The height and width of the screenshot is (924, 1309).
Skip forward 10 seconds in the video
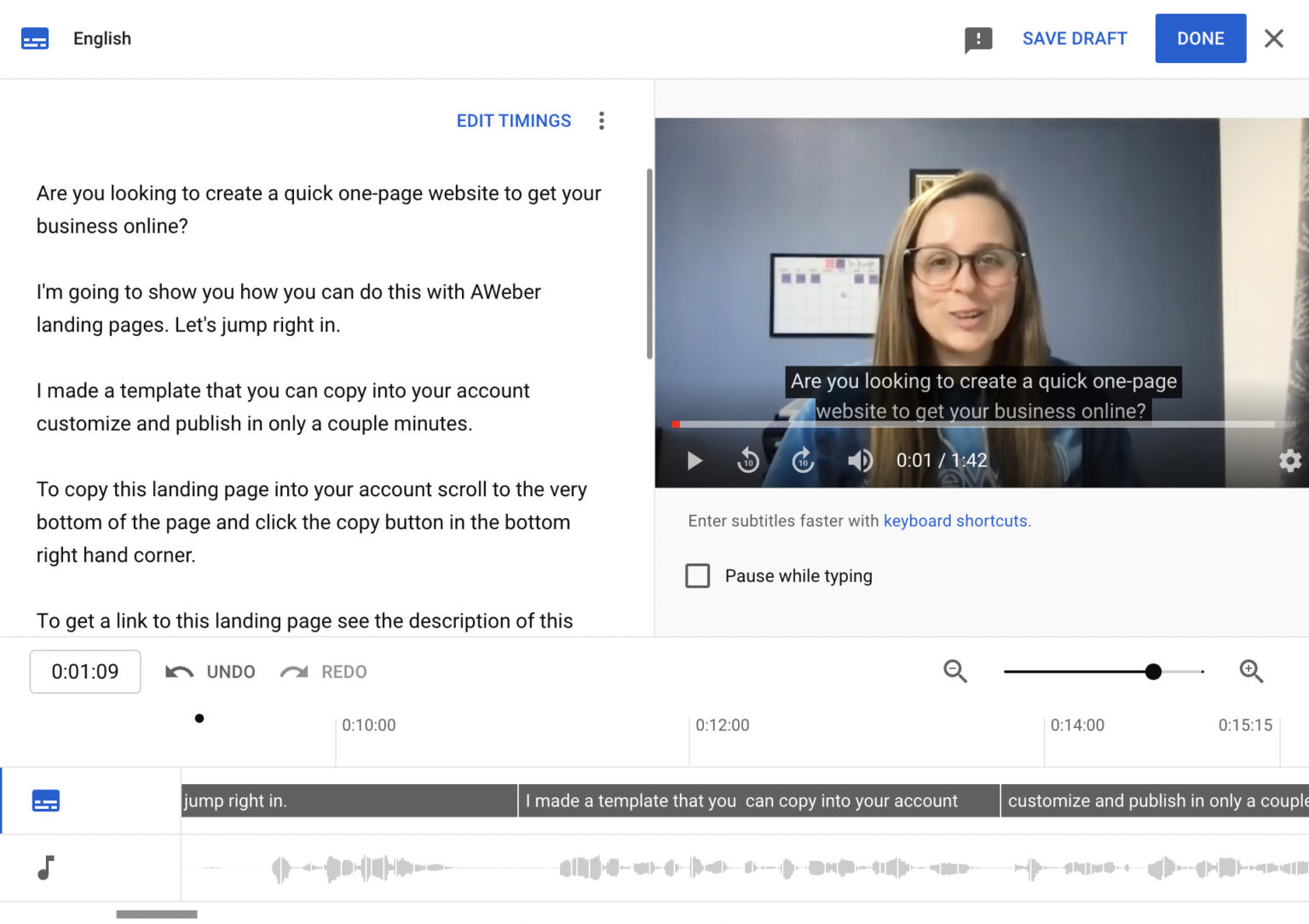[x=802, y=460]
